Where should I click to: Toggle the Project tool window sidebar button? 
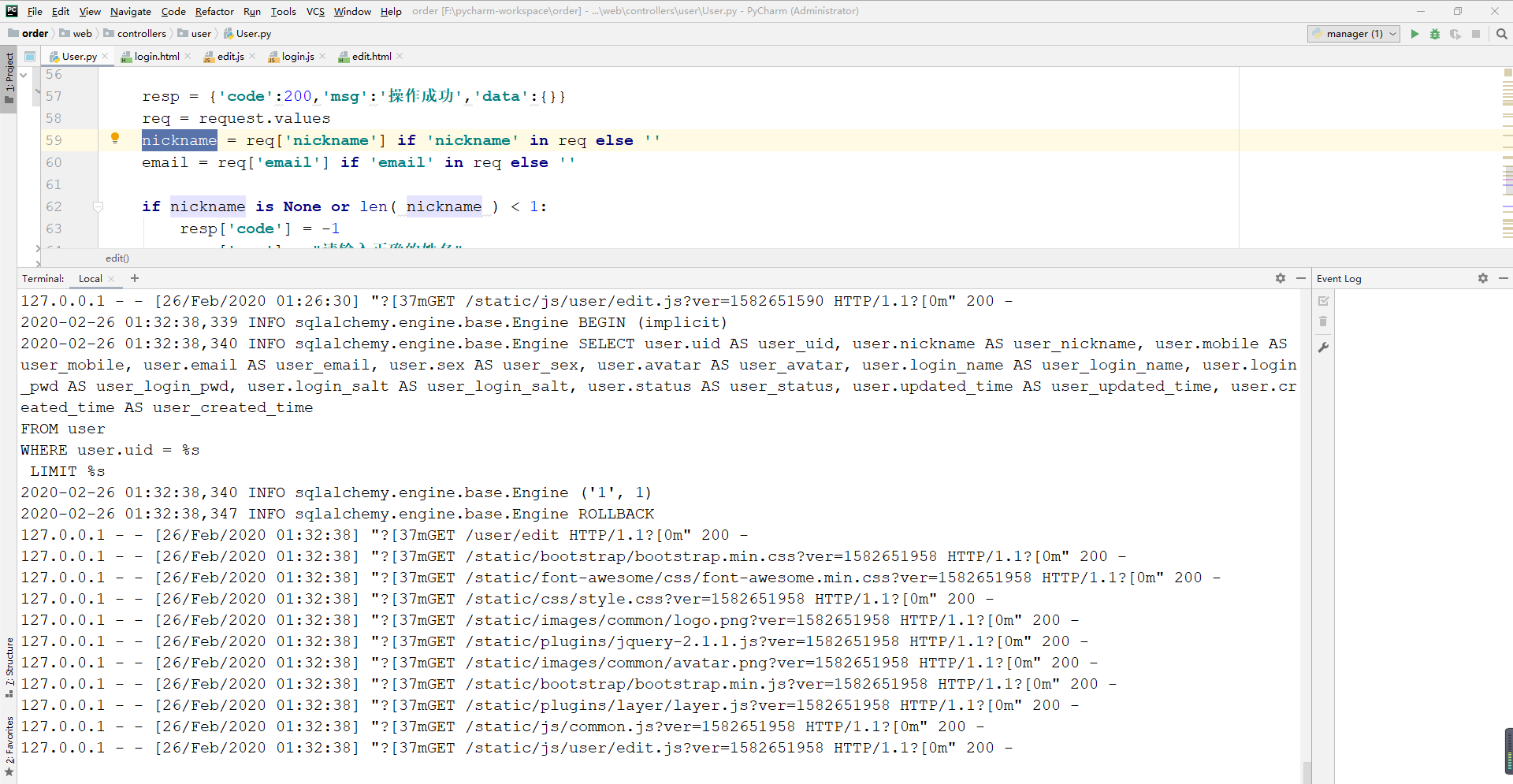pos(9,79)
